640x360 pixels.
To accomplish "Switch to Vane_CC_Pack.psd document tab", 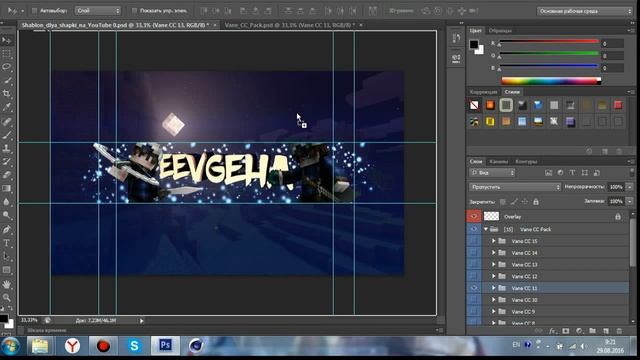I will (x=289, y=25).
